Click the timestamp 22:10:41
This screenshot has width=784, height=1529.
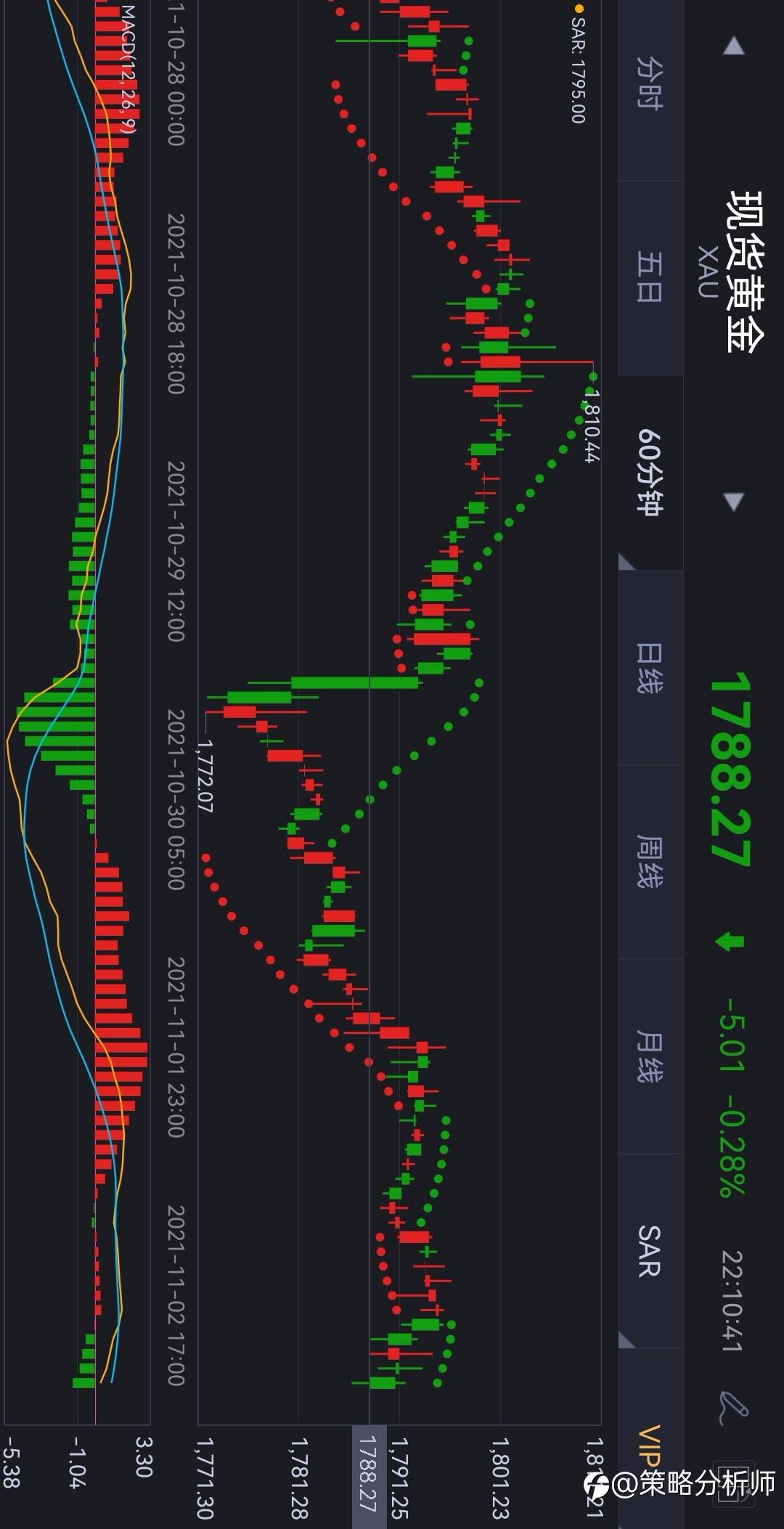coord(732,1301)
